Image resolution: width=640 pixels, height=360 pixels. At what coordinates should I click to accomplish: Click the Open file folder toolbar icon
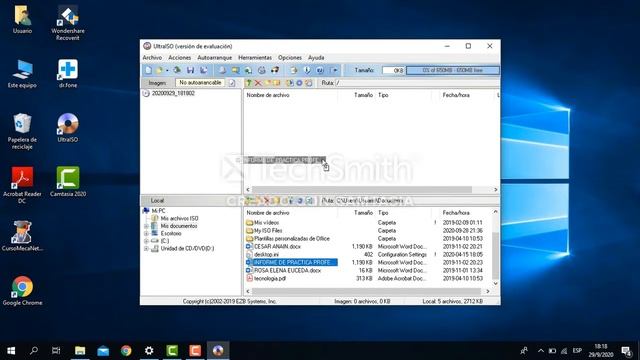160,70
